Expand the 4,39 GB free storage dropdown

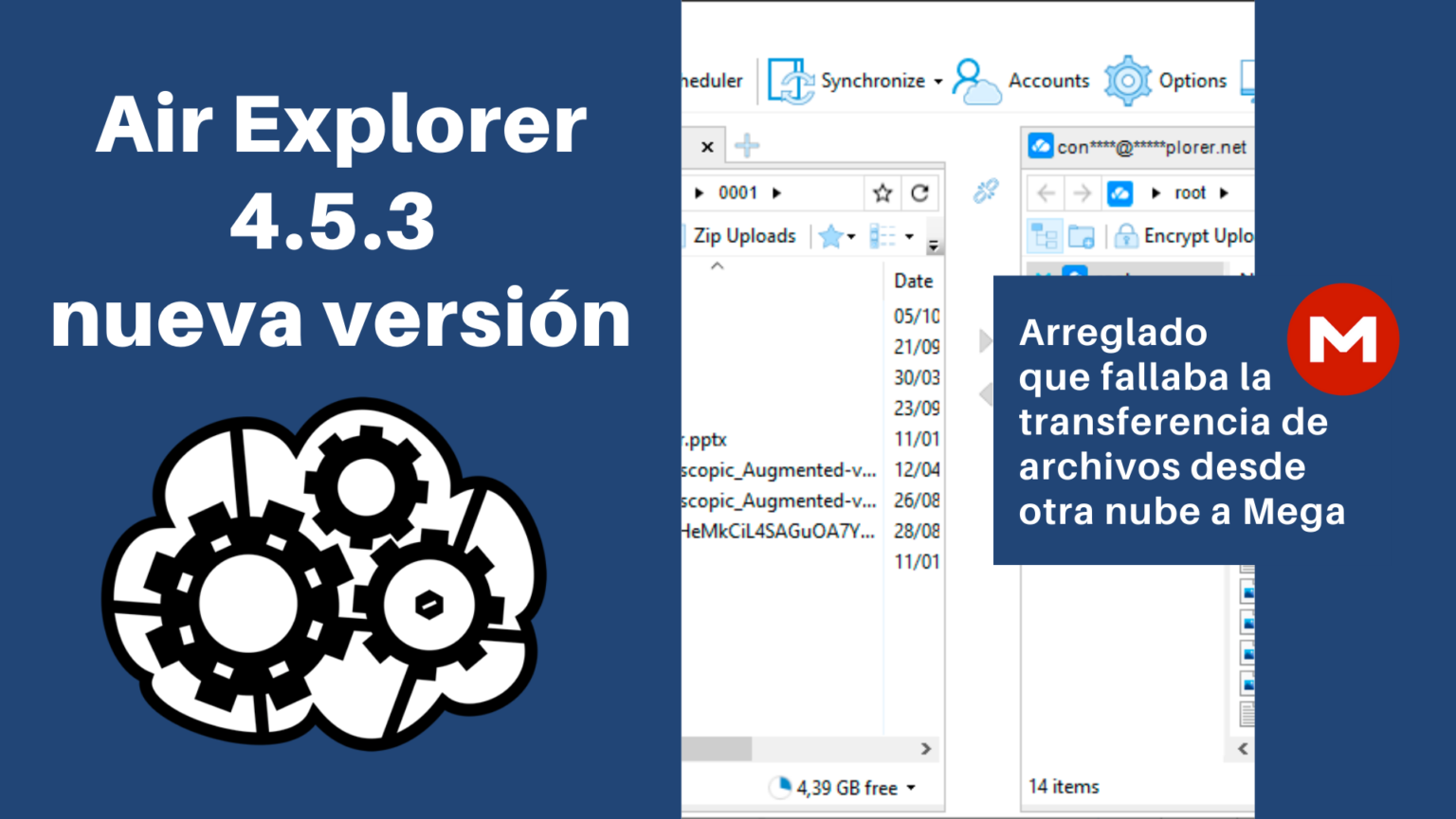point(911,787)
